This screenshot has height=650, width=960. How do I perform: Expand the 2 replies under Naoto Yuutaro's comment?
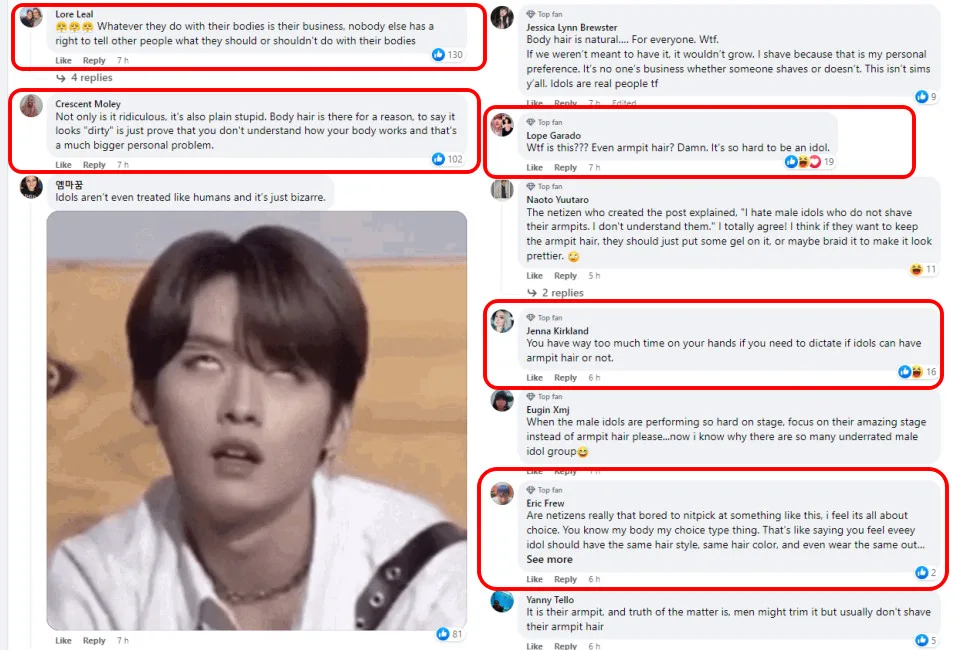556,293
